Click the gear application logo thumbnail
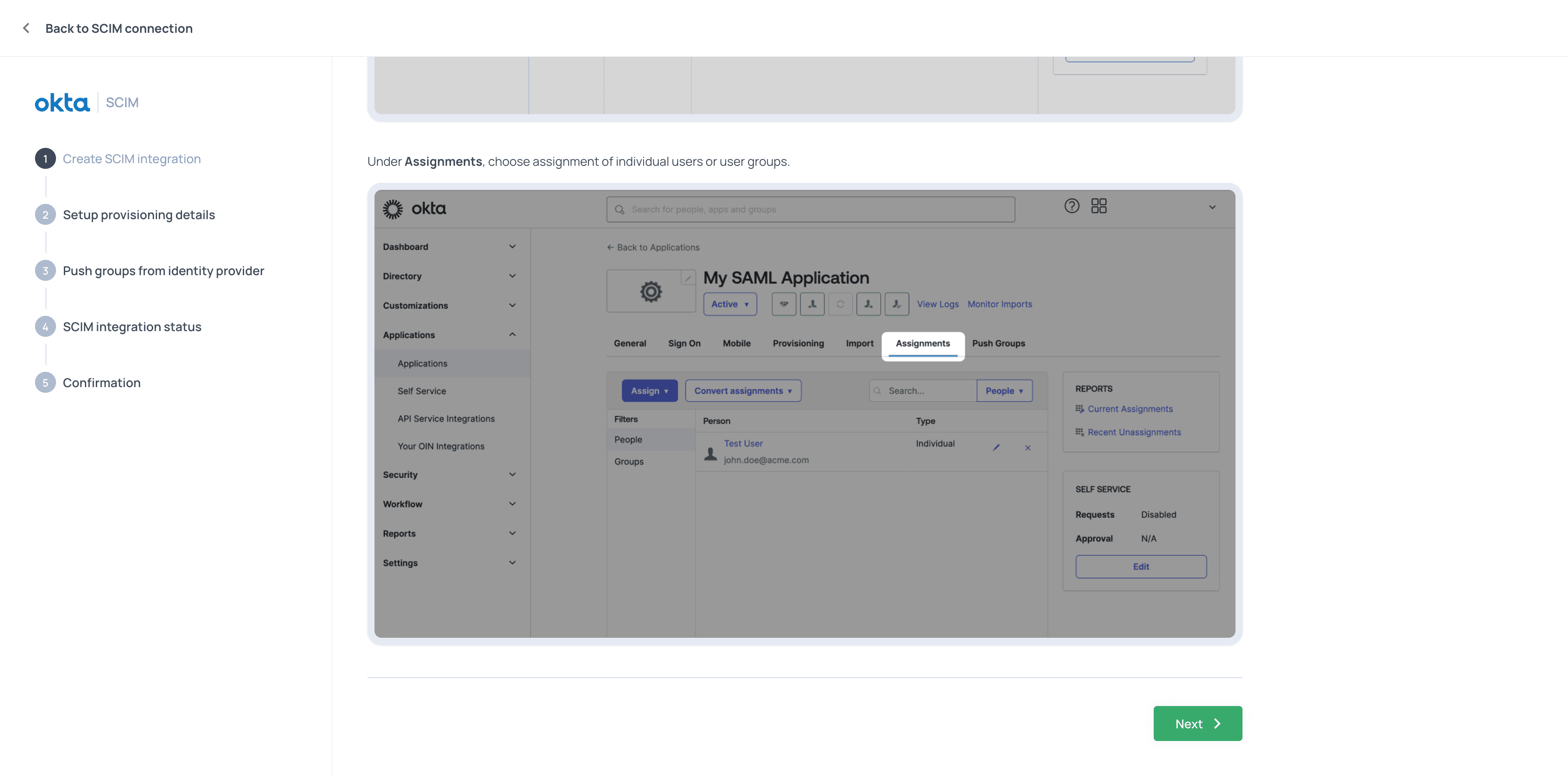 [x=651, y=291]
